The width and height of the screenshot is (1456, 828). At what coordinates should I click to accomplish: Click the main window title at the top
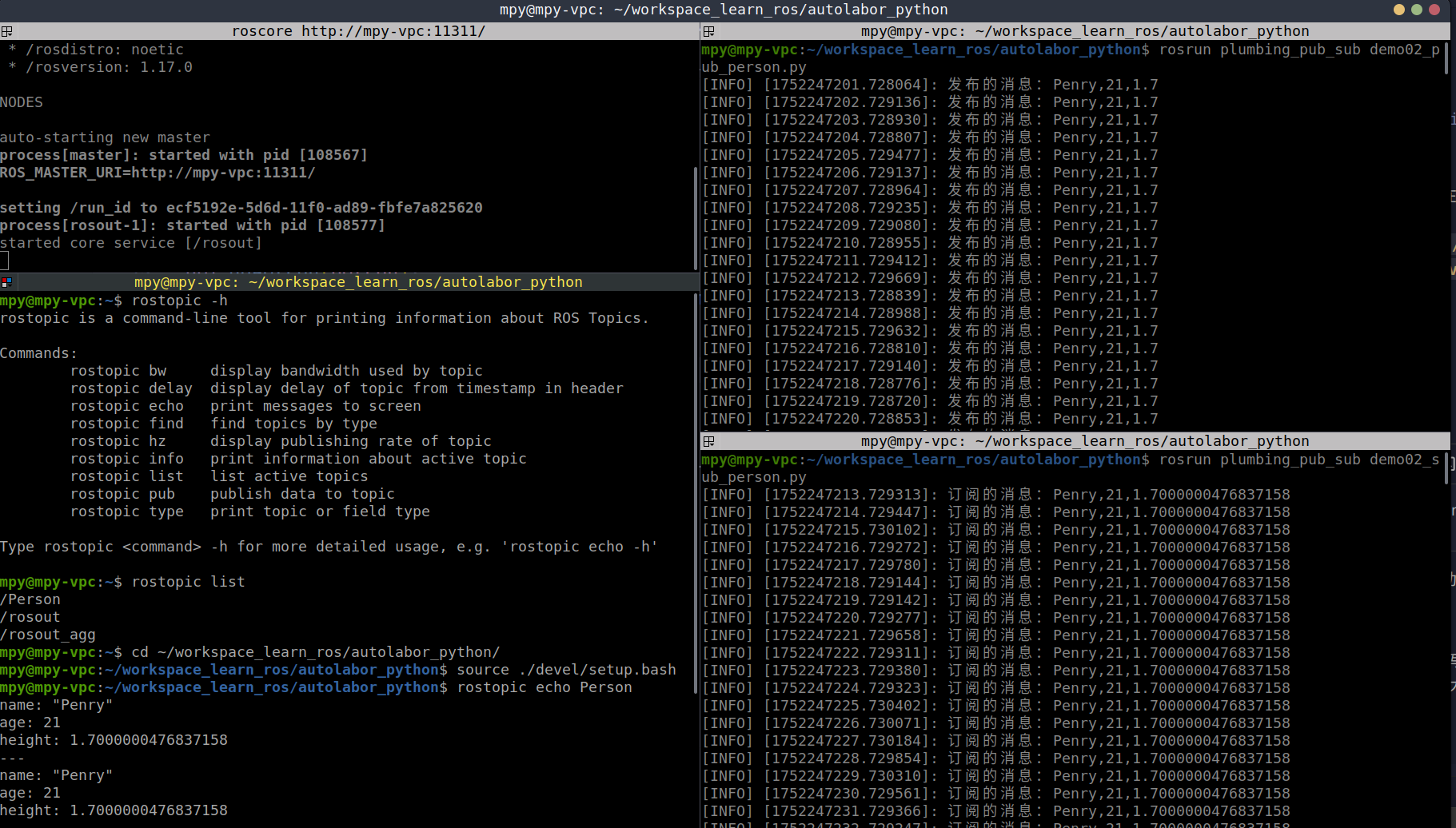724,10
